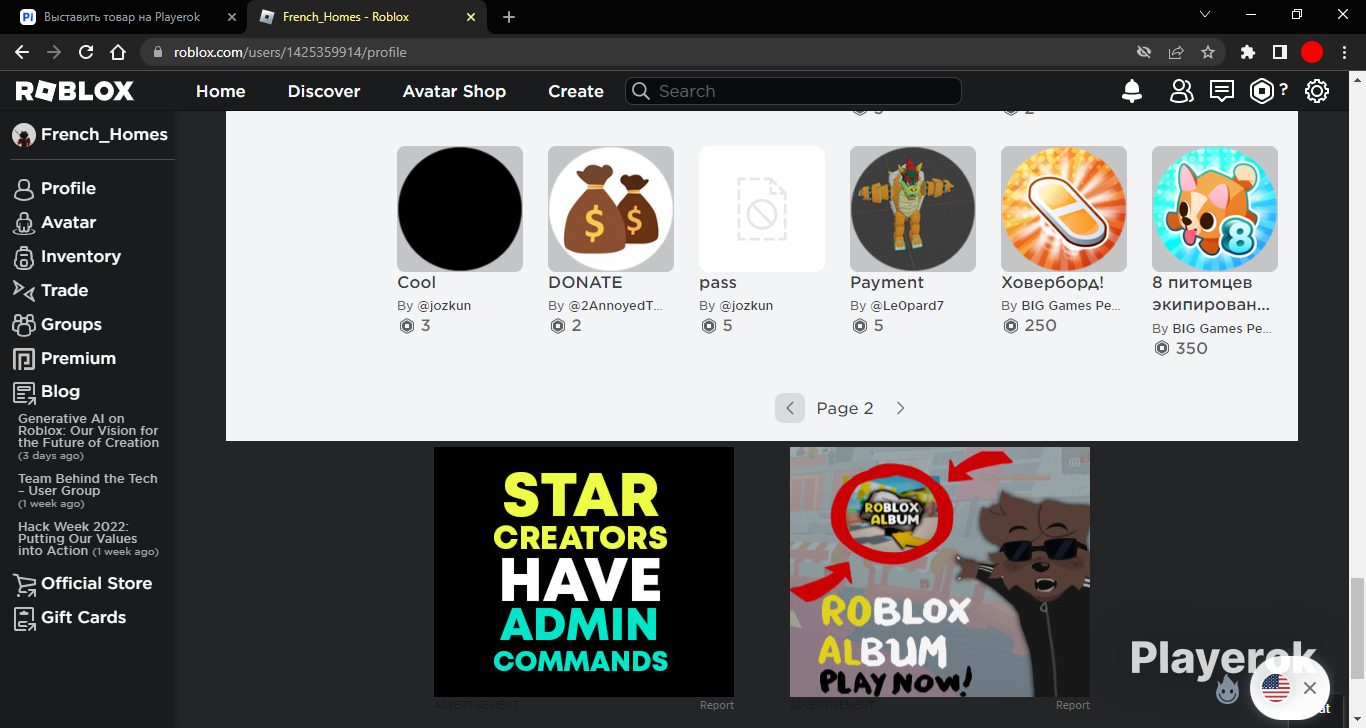Click the Roblox Album Play Now ad
The height and width of the screenshot is (728, 1366).
(940, 572)
